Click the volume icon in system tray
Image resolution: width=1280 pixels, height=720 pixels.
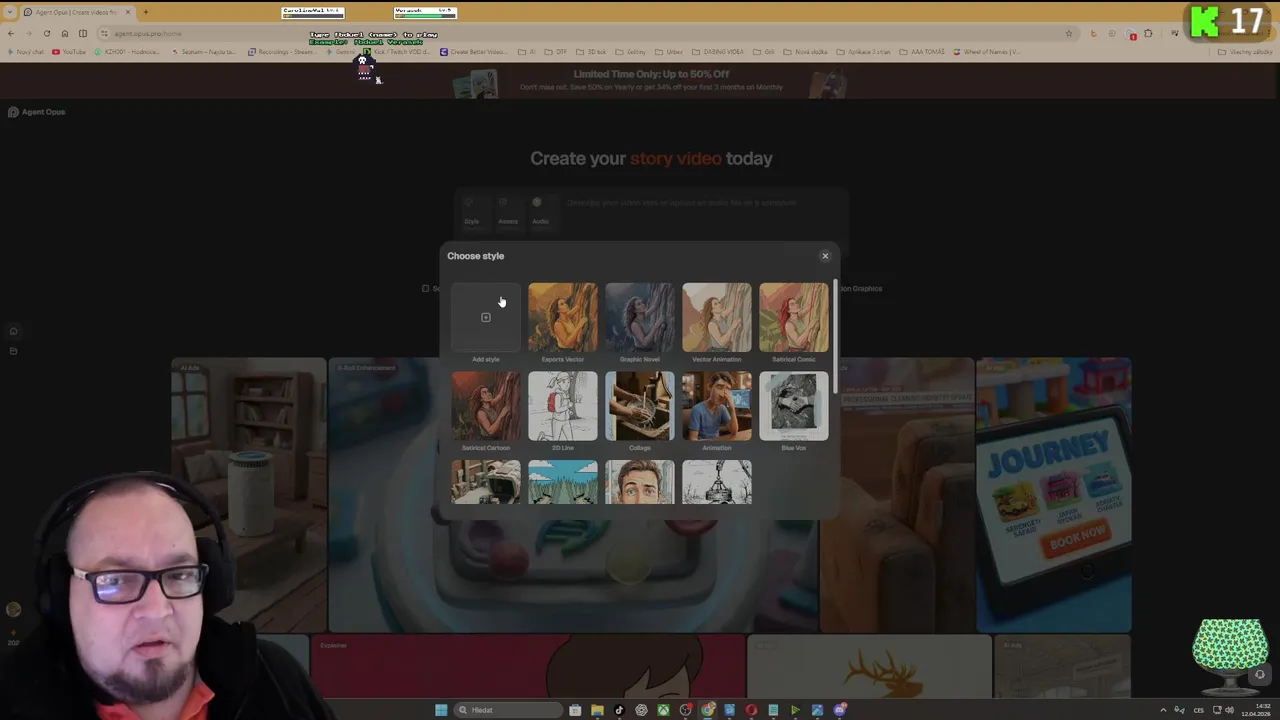coord(1229,710)
